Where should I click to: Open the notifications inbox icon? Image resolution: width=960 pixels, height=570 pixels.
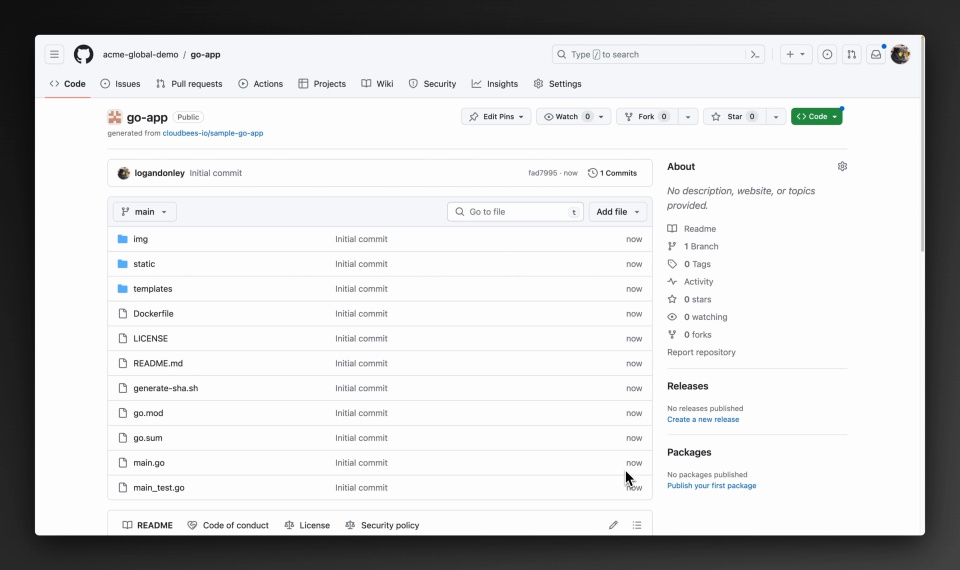tap(876, 55)
